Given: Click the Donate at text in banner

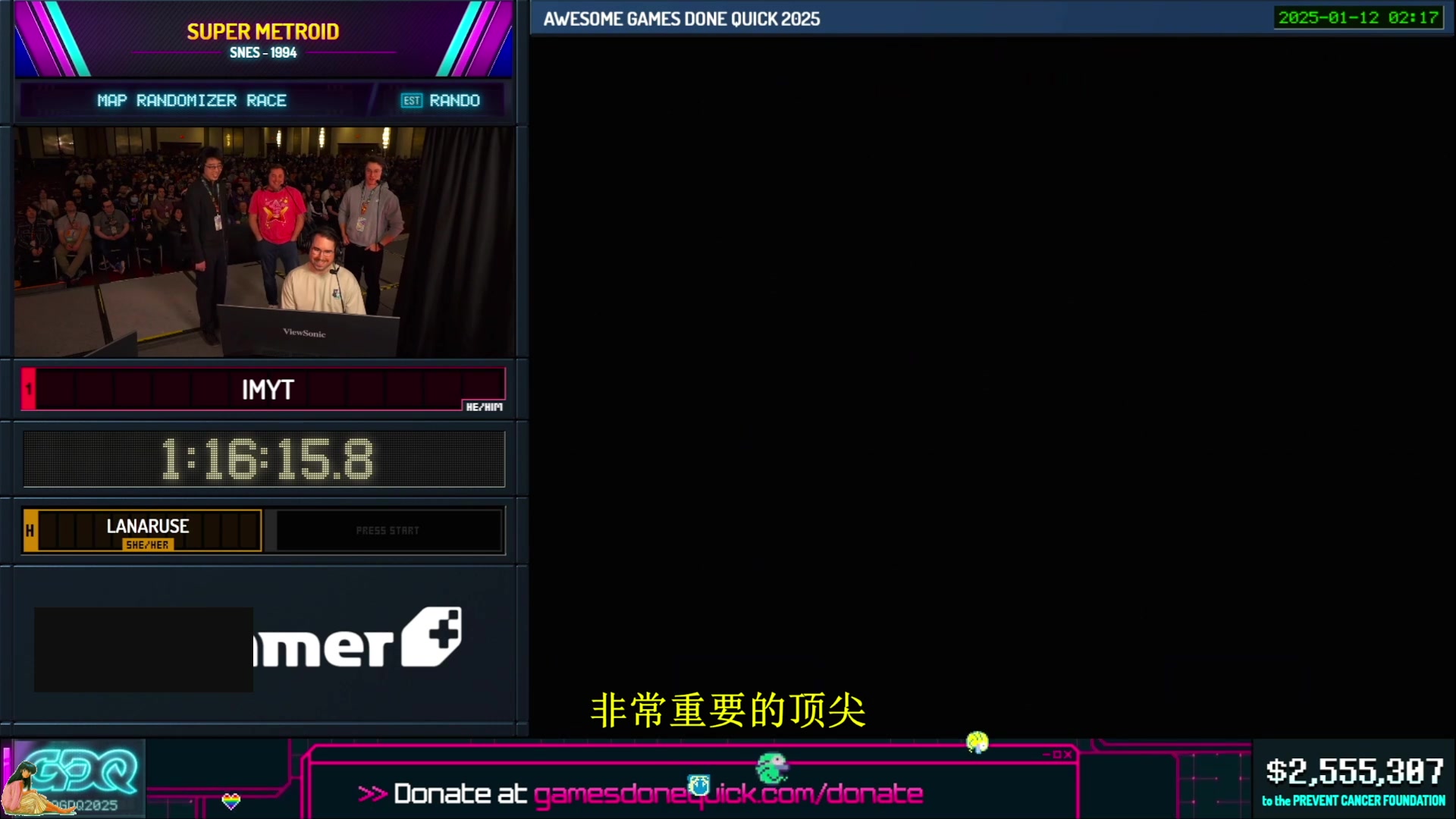Looking at the screenshot, I should click(x=460, y=794).
